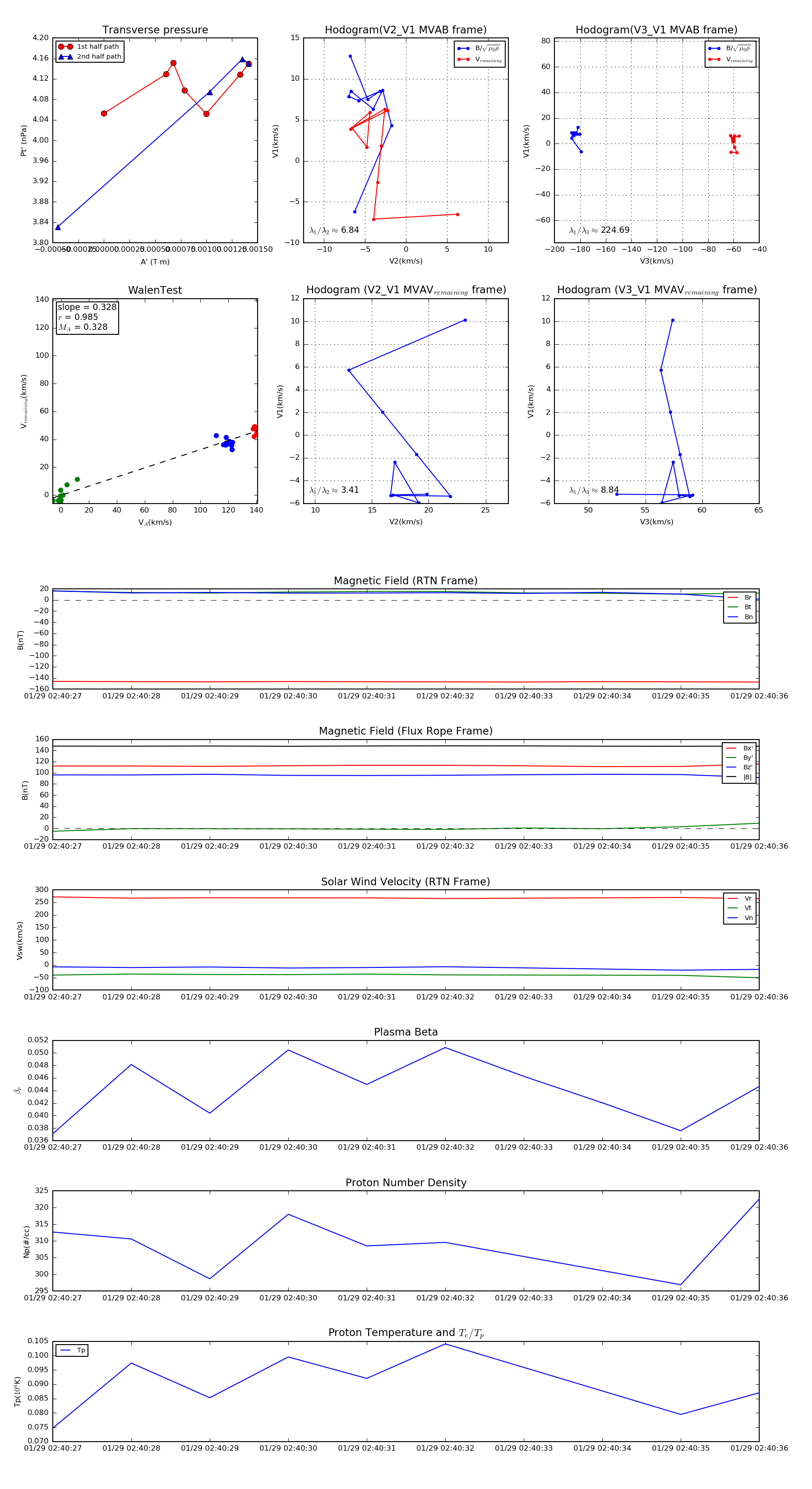This screenshot has width=812, height=1489.
Task: Click the "By'" legend entry
Action: 739,758
